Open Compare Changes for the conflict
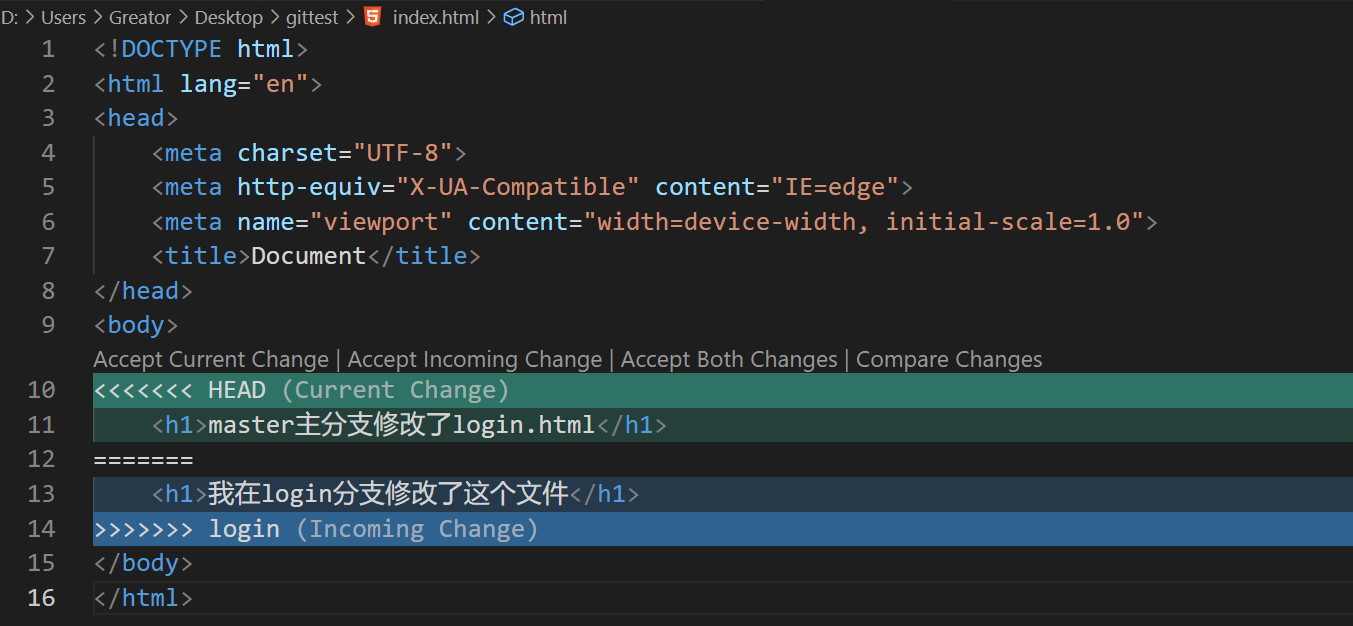Screen dimensions: 1353x626 pos(949,360)
